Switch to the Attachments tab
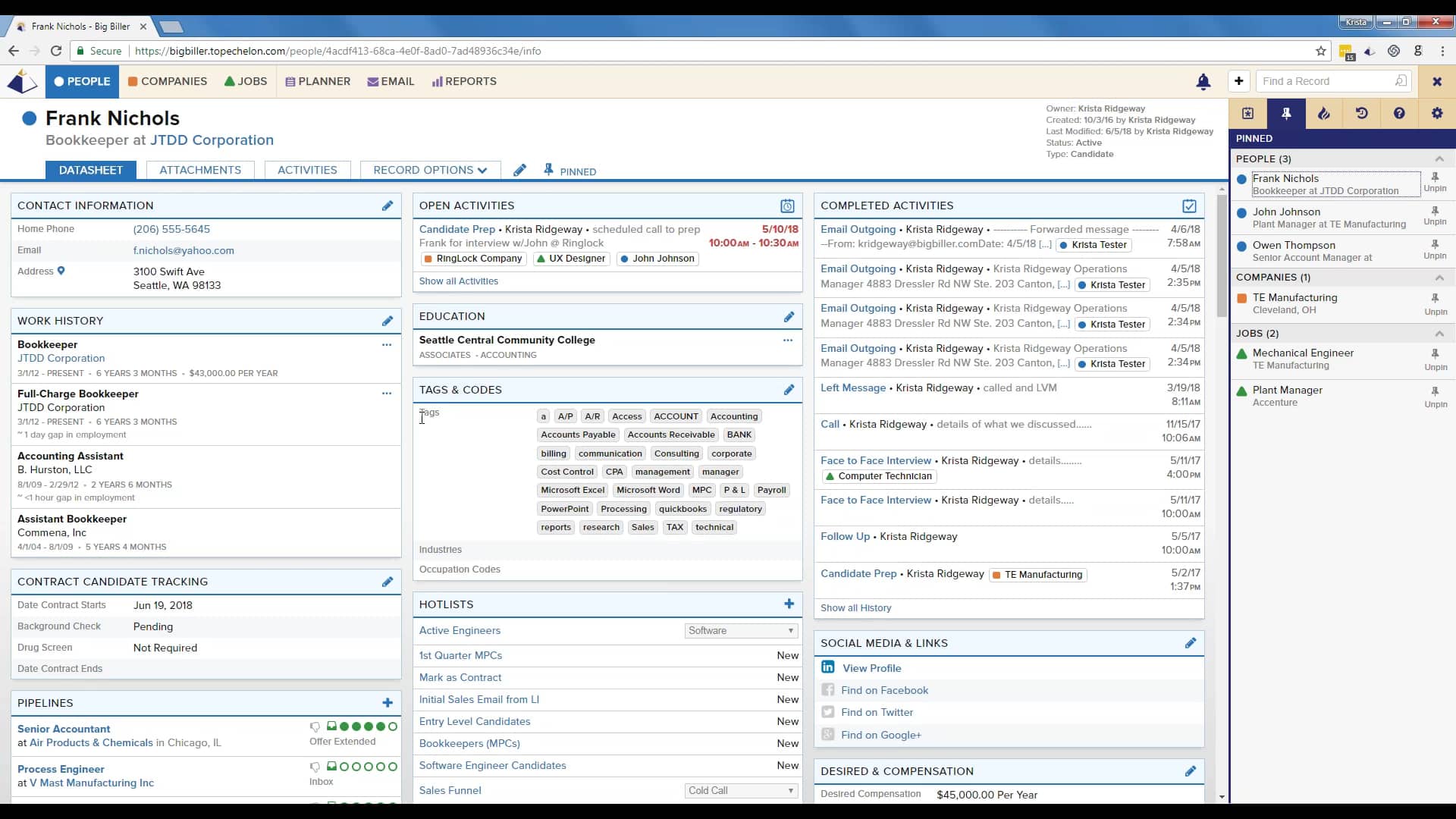The width and height of the screenshot is (1456, 819). pos(200,170)
